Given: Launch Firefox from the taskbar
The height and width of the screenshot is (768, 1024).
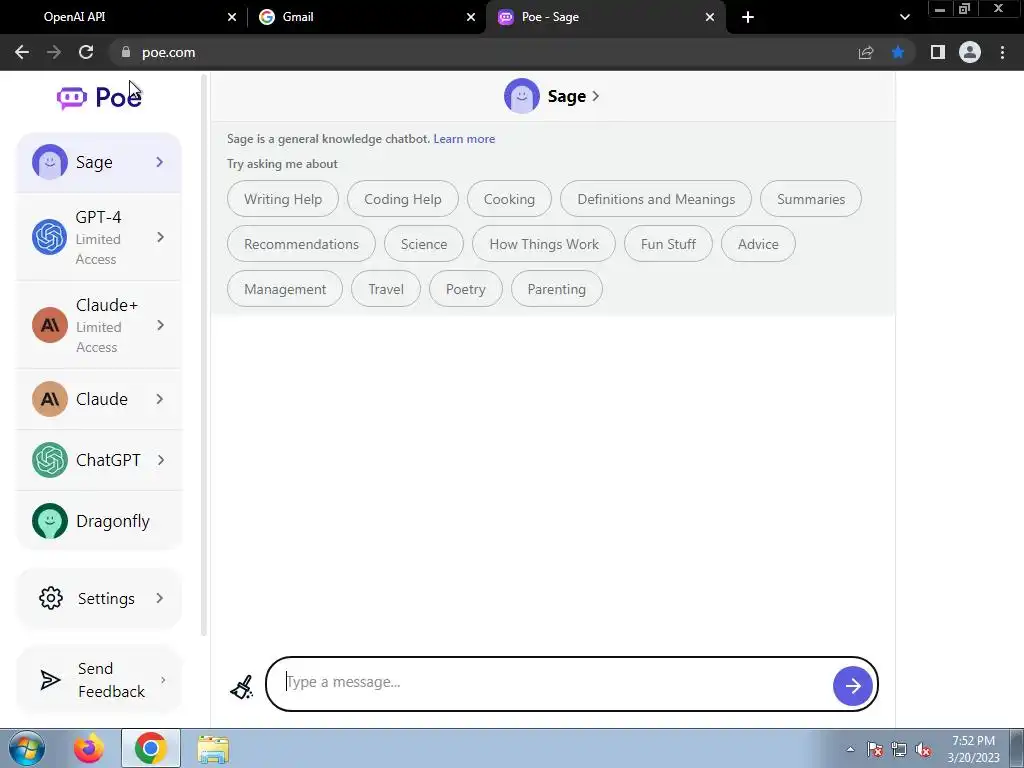Looking at the screenshot, I should (x=88, y=748).
